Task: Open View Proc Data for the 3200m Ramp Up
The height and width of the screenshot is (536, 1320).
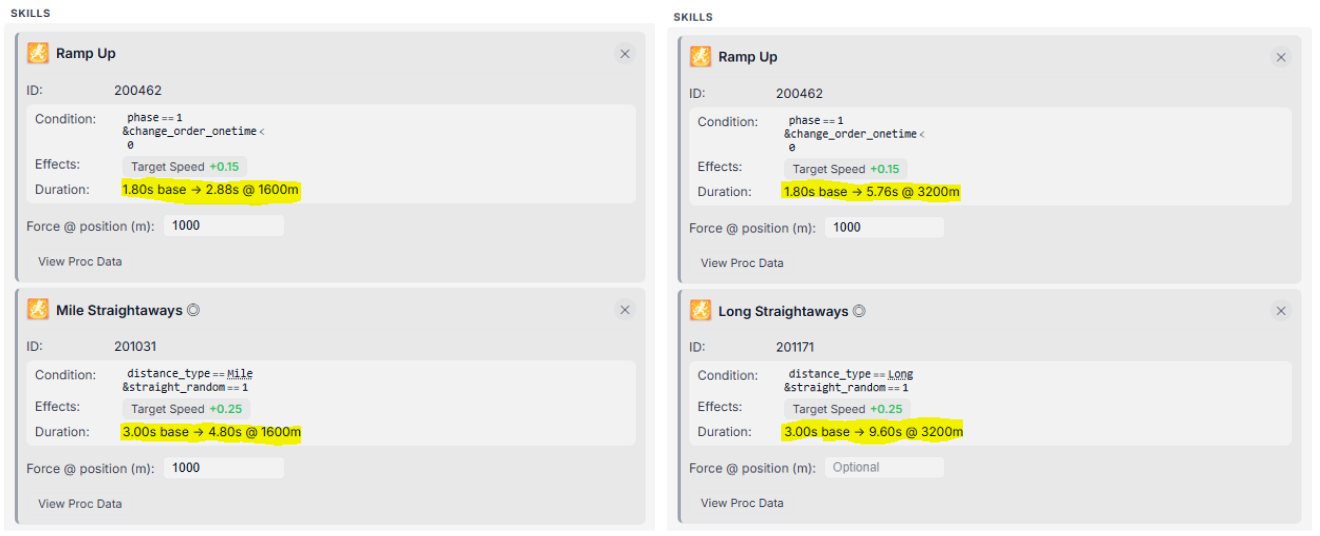Action: (742, 263)
